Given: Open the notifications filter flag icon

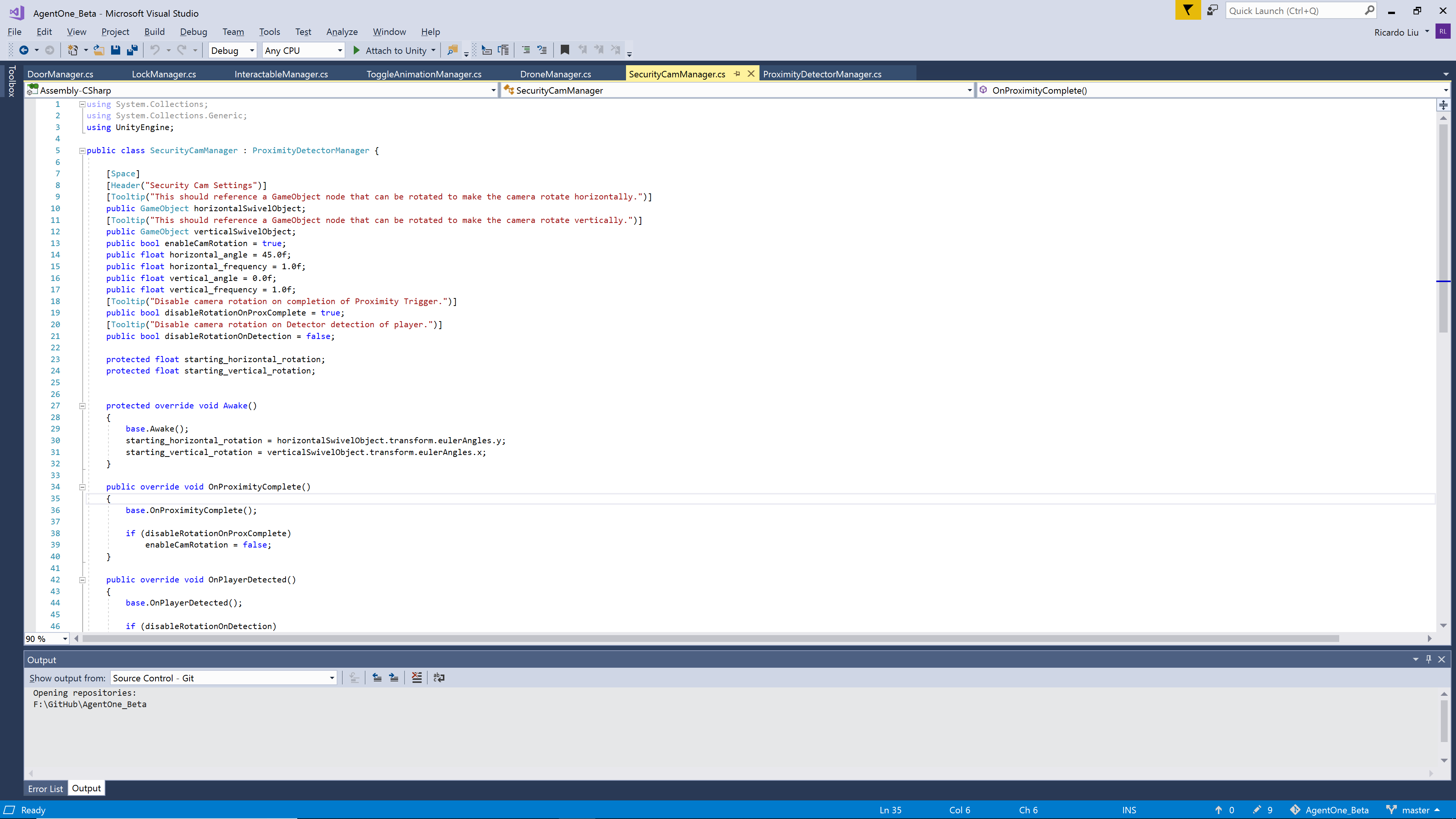Looking at the screenshot, I should pyautogui.click(x=1188, y=10).
